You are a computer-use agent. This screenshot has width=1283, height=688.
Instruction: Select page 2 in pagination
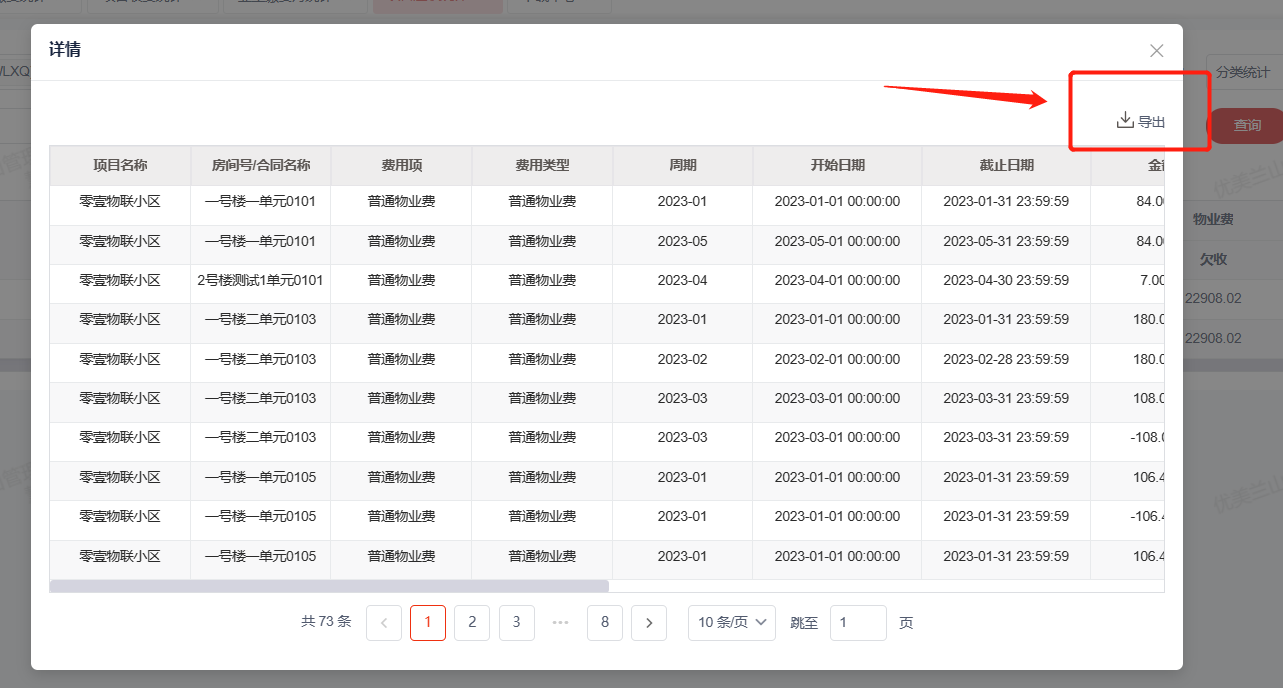tap(472, 623)
